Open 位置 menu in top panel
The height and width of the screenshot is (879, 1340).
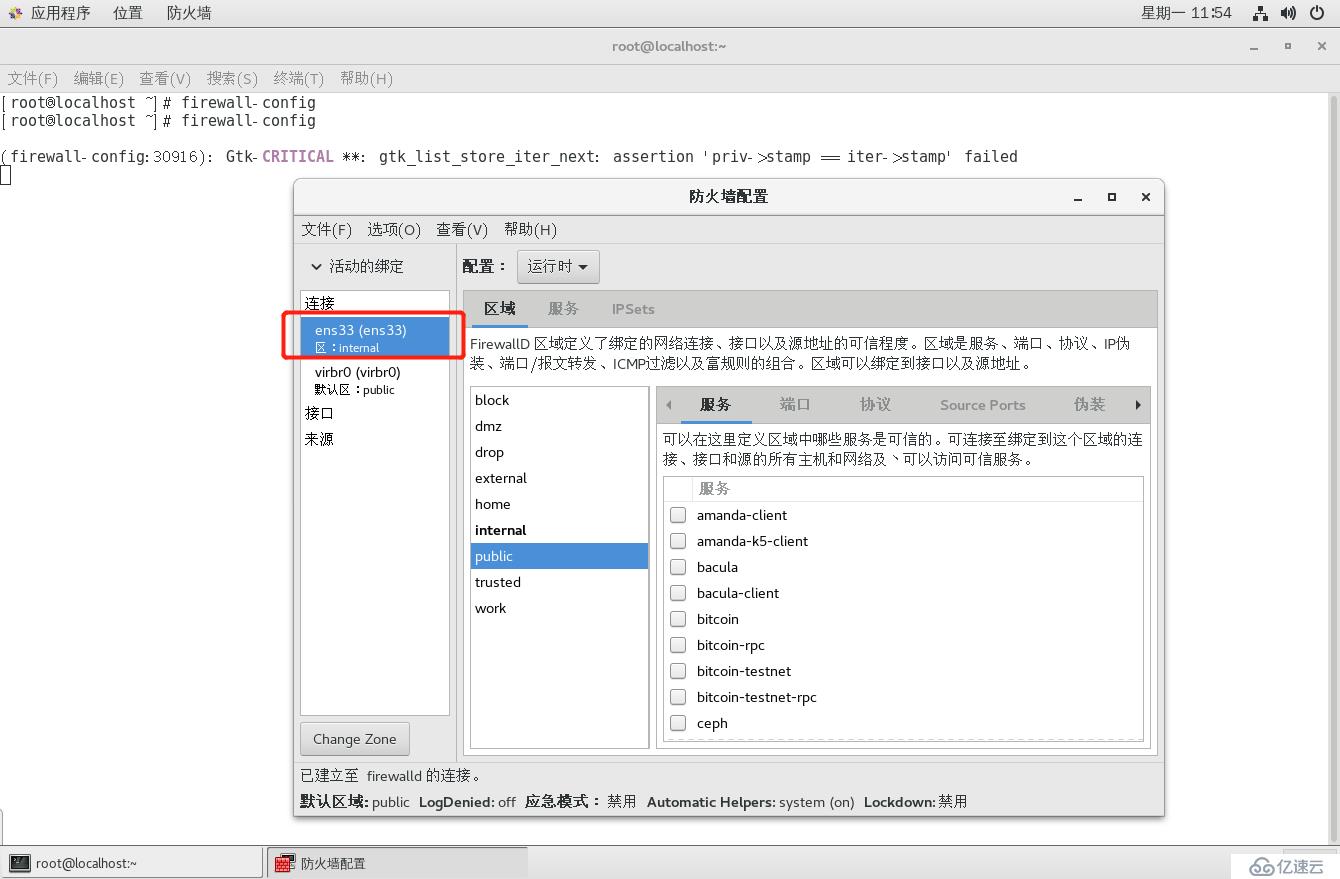pos(128,13)
